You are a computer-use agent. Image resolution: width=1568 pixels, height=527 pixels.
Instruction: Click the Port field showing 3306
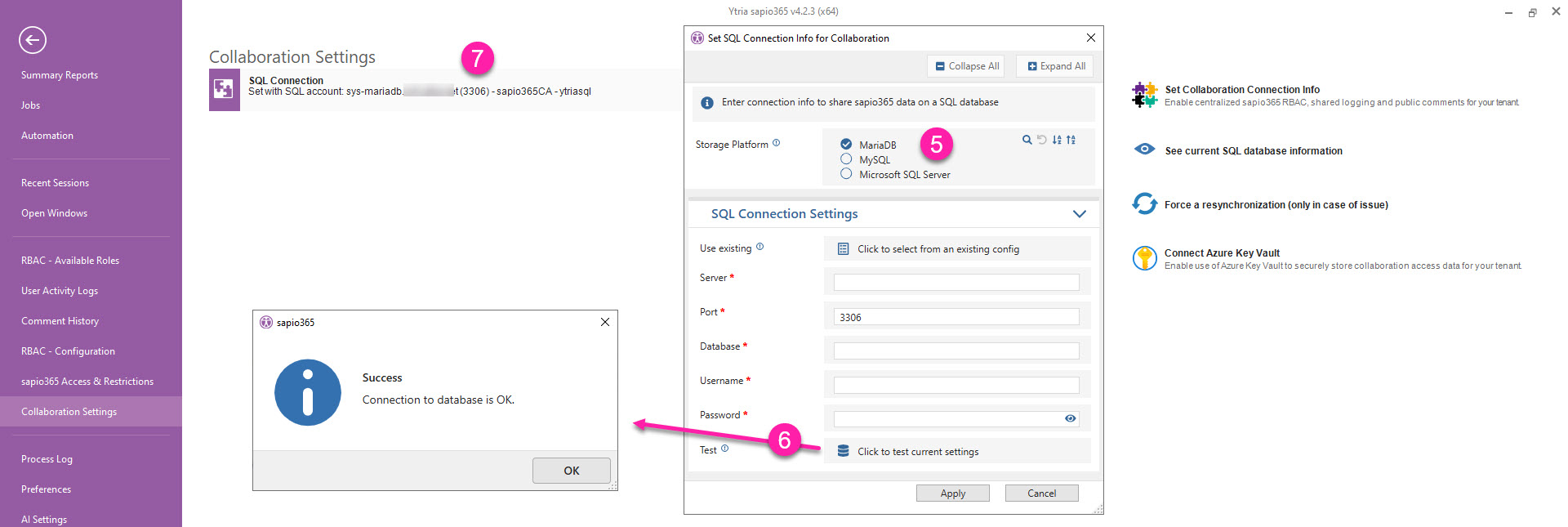tap(956, 317)
